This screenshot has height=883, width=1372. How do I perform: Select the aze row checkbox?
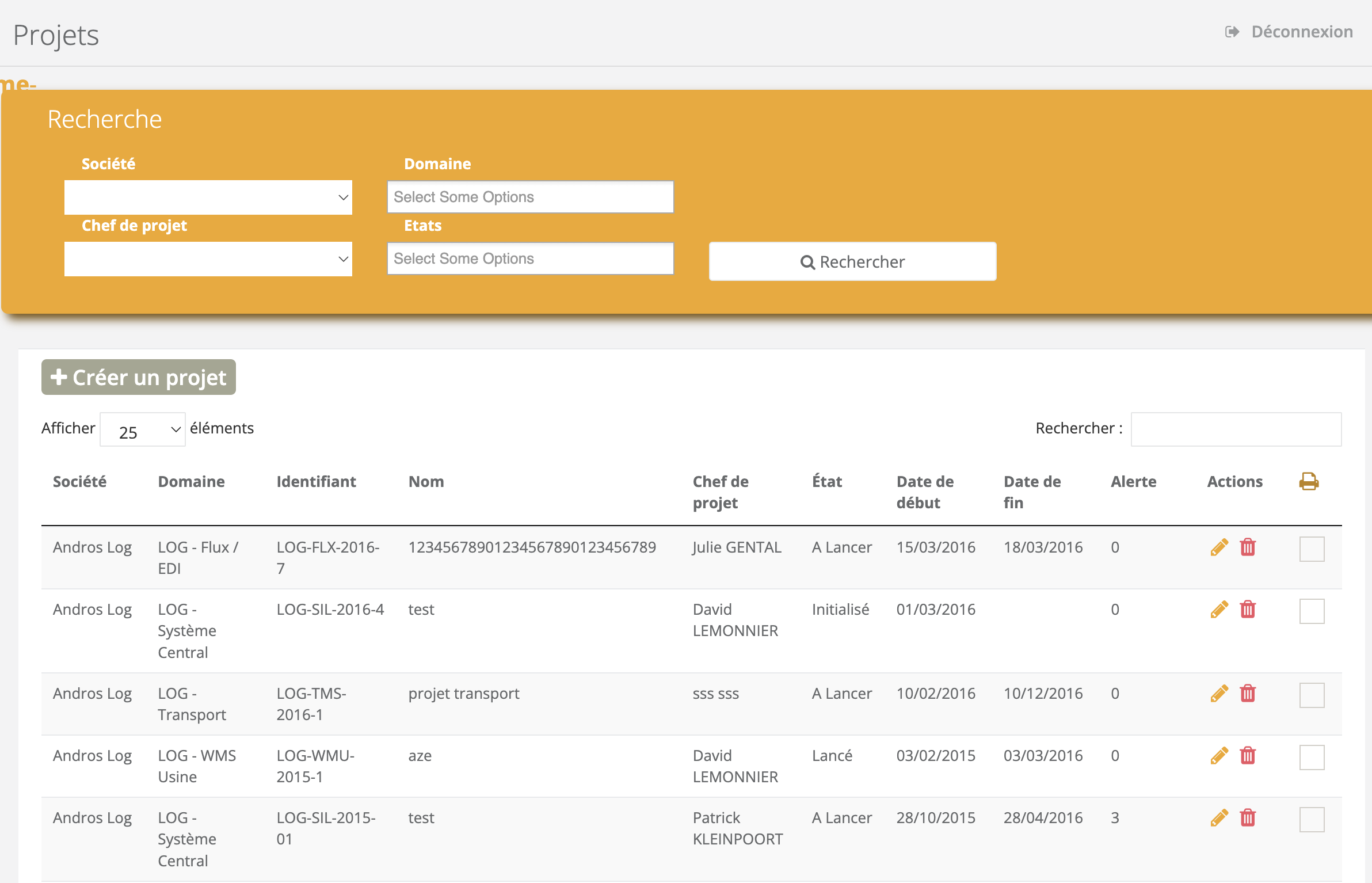click(x=1312, y=758)
